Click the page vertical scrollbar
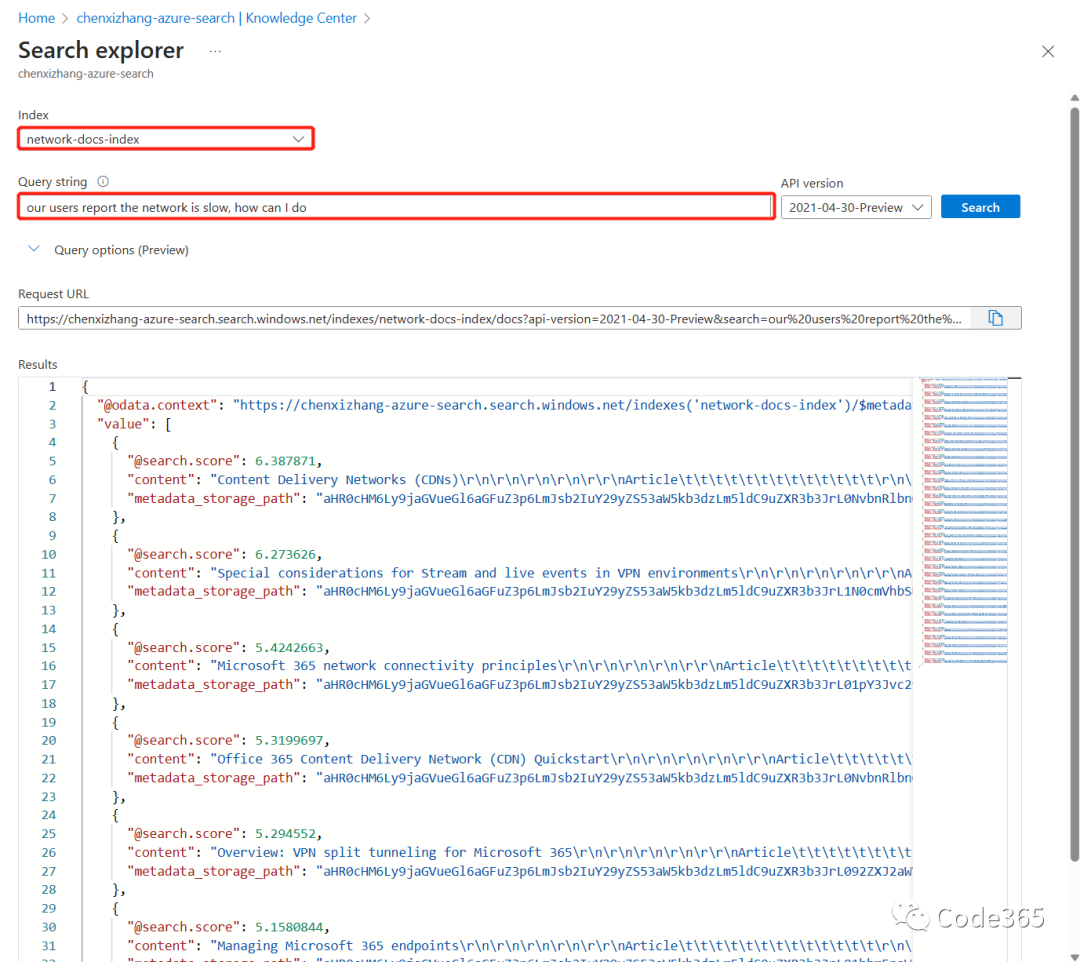The width and height of the screenshot is (1080, 962). pos(1074,482)
